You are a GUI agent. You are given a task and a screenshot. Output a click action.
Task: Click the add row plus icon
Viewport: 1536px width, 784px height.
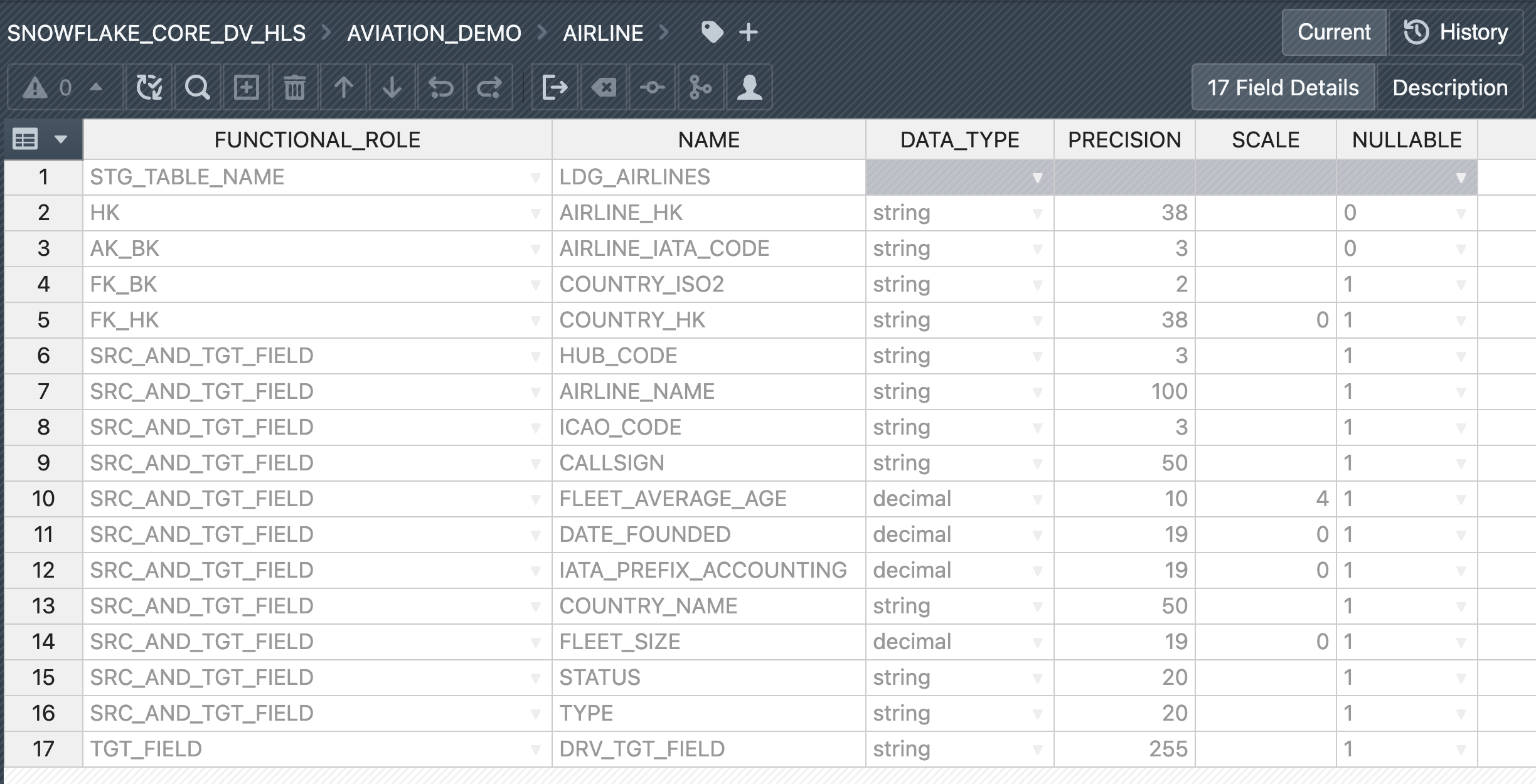pyautogui.click(x=246, y=87)
